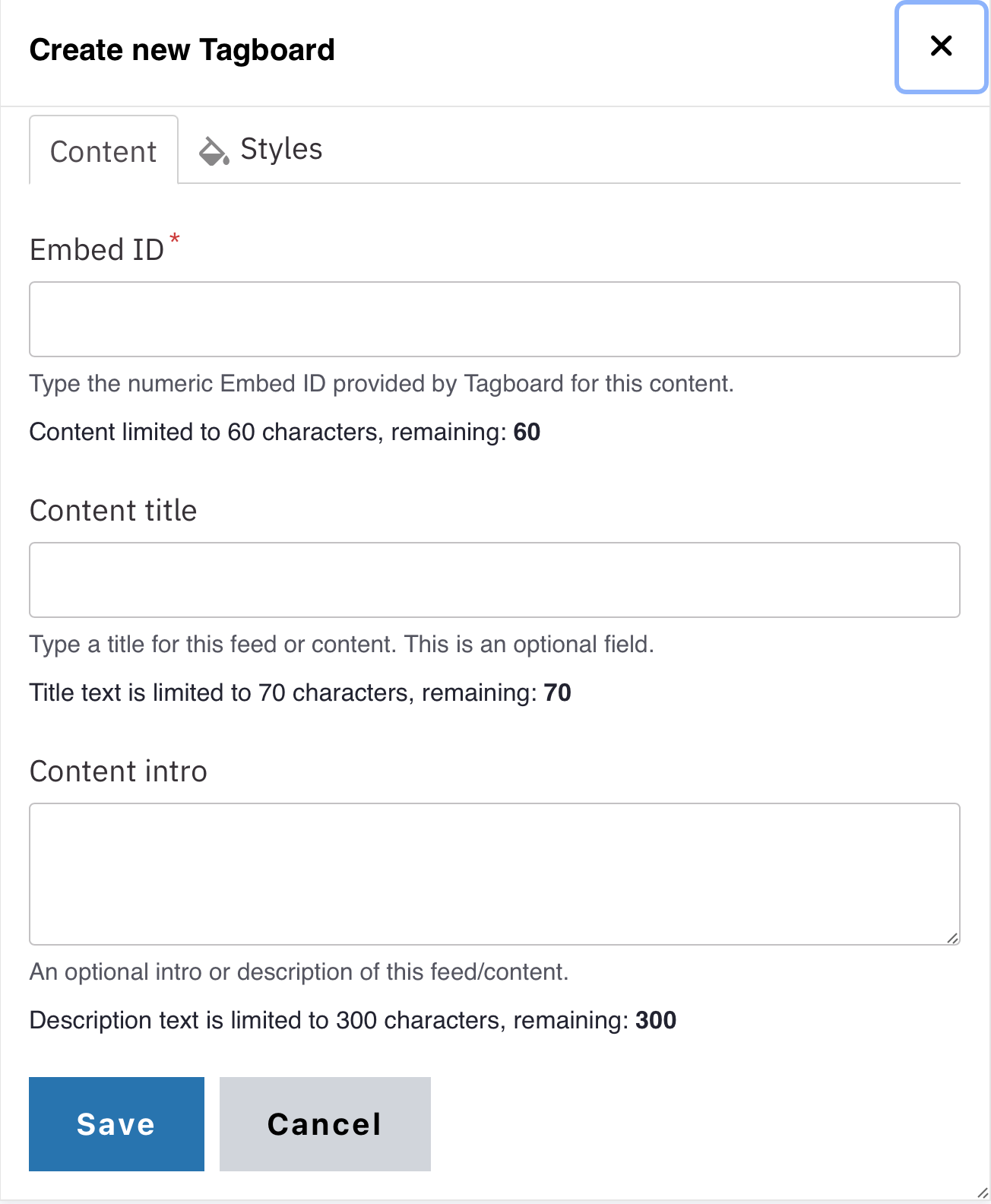
Task: Grab the Content intro textarea resize handle
Action: pos(952,938)
